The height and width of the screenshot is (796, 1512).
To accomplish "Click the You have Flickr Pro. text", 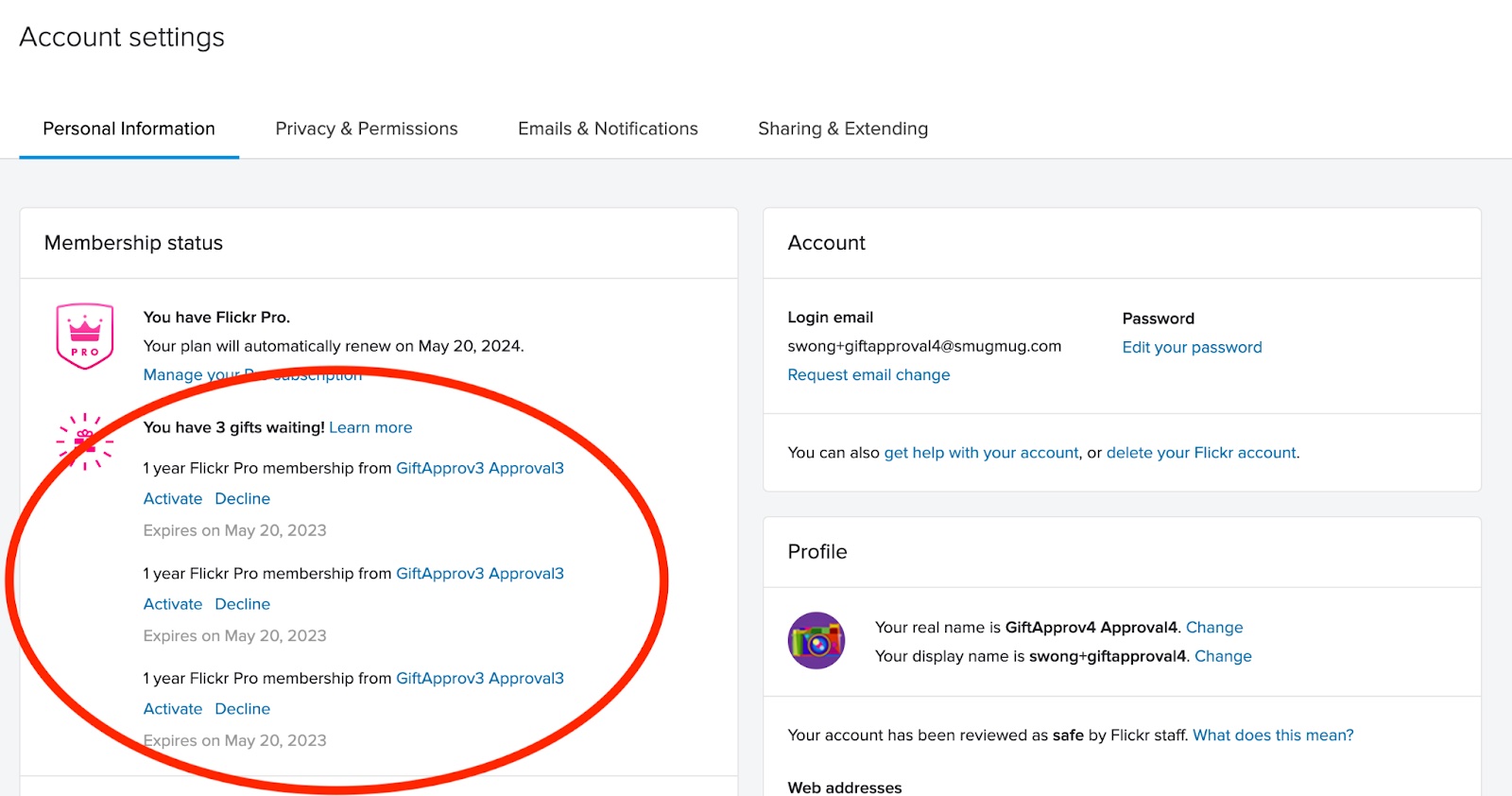I will pyautogui.click(x=216, y=318).
